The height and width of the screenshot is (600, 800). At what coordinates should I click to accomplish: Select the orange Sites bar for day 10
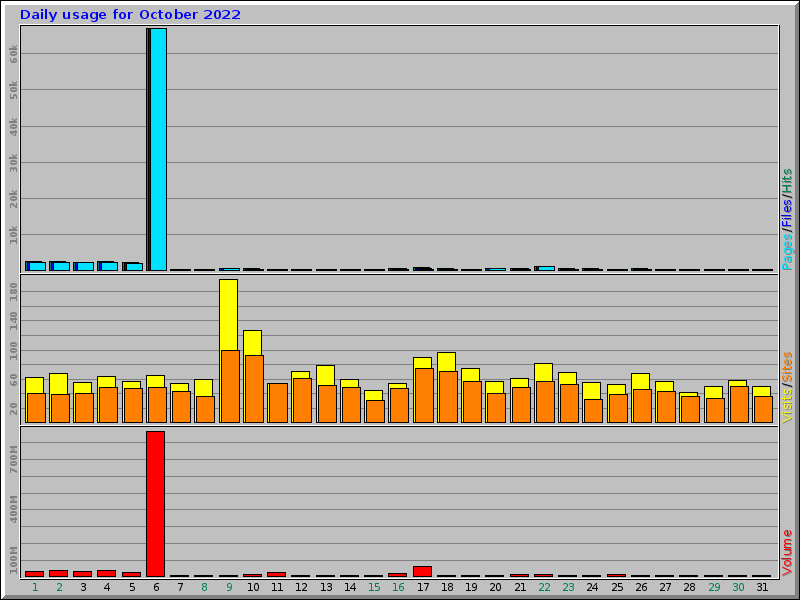coord(255,389)
